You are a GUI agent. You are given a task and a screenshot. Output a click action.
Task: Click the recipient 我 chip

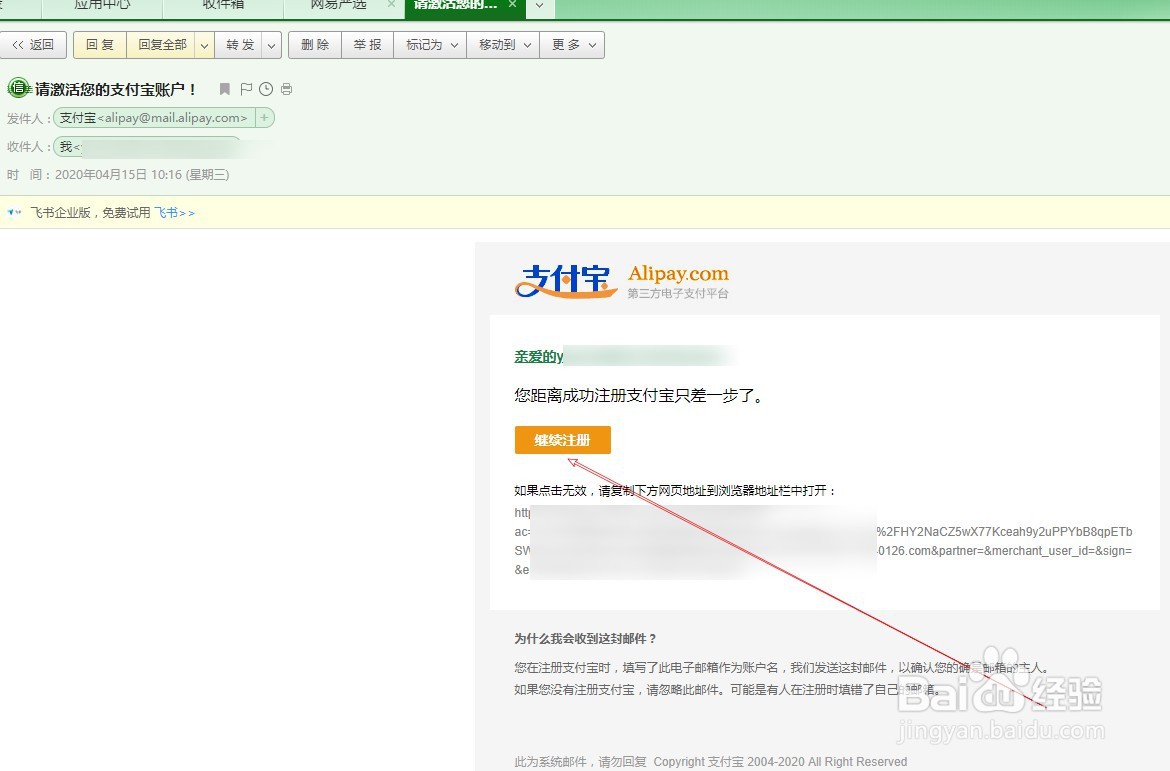tap(147, 146)
